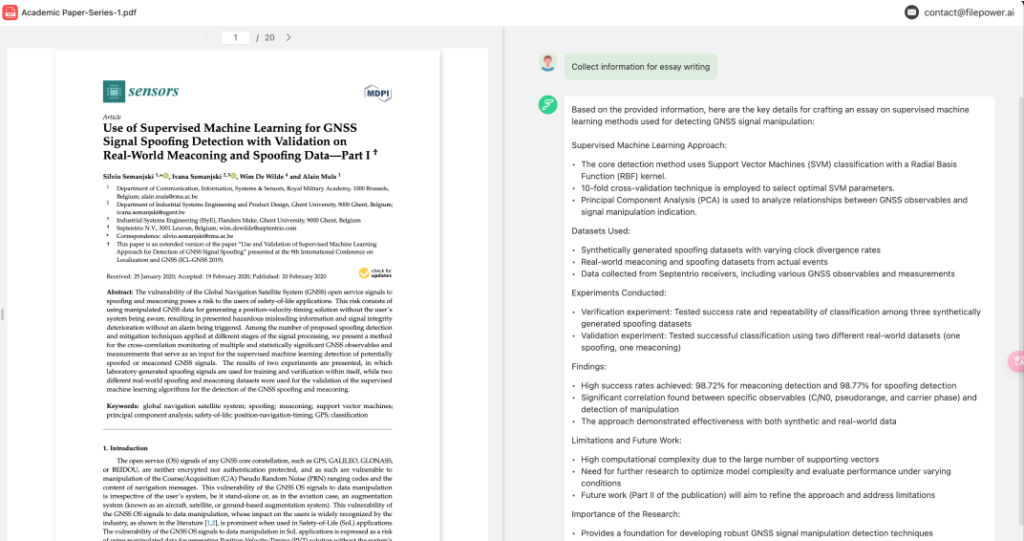Click the green AI assistant avatar
Viewport: 1024px width, 541px height.
[x=548, y=105]
